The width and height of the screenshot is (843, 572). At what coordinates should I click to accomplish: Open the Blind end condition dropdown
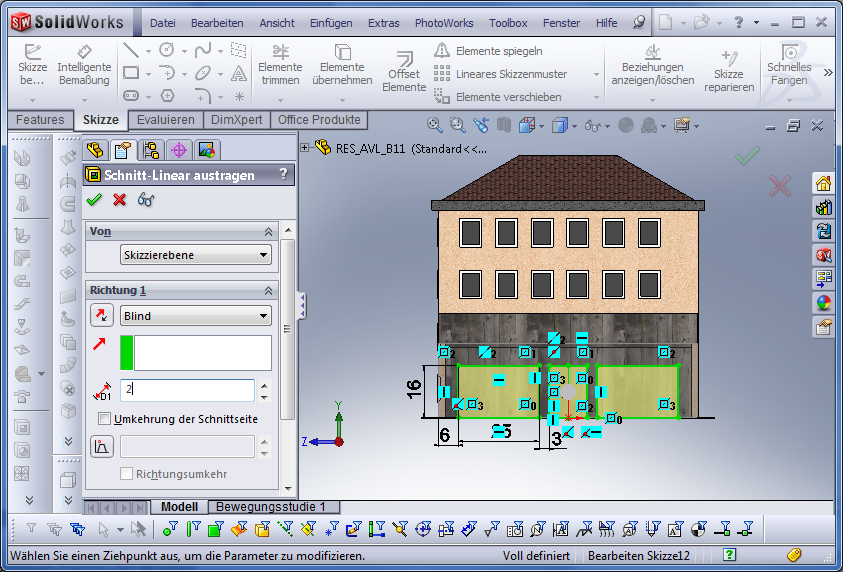pos(196,316)
